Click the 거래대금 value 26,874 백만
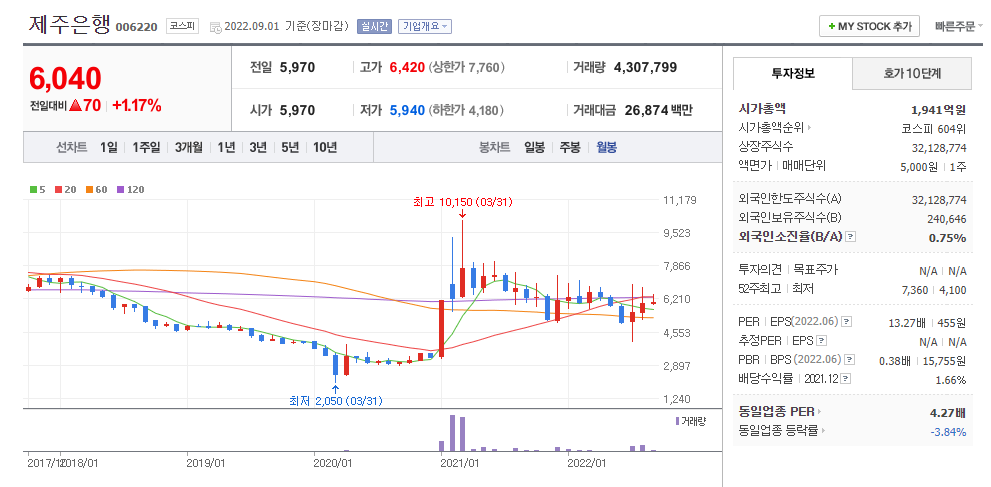Viewport: 991px width, 487px height. coord(659,111)
